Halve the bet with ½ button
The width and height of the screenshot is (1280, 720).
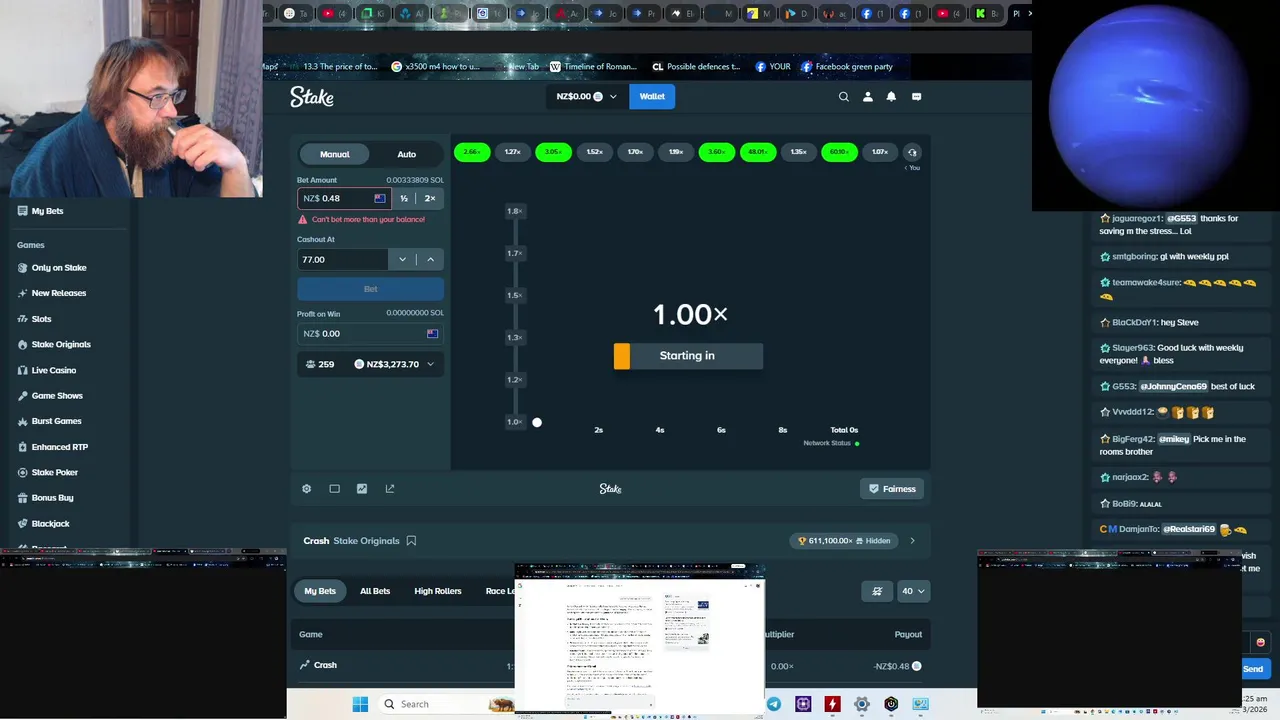coord(404,198)
